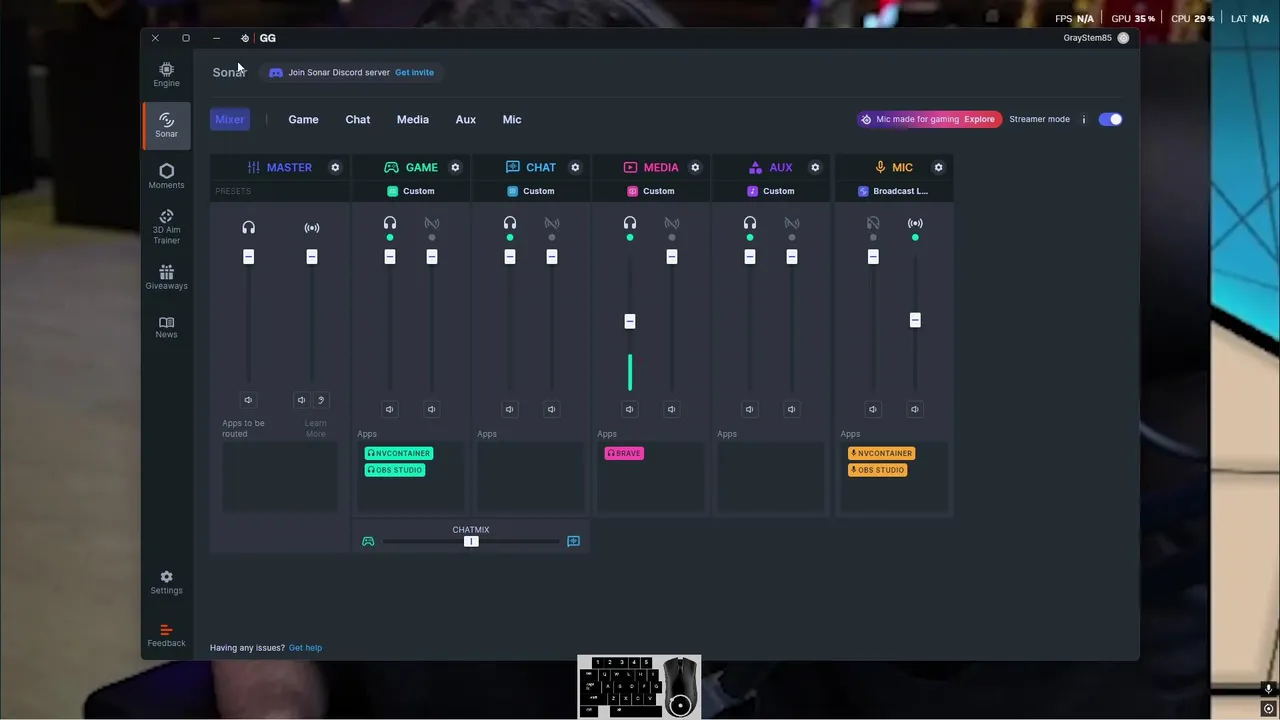Open Master channel gear settings
The height and width of the screenshot is (720, 1280).
335,167
